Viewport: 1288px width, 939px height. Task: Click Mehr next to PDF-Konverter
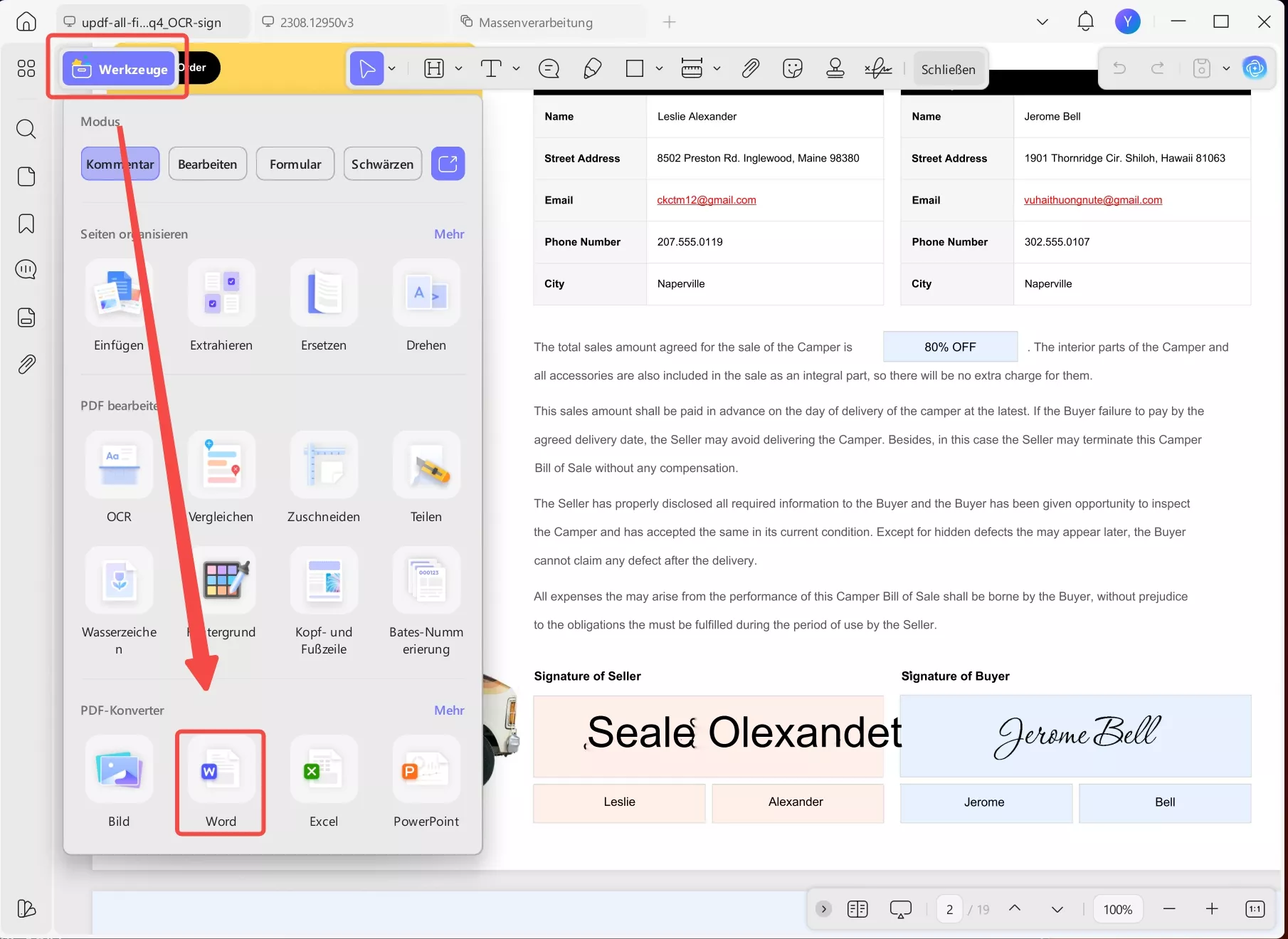coord(448,710)
